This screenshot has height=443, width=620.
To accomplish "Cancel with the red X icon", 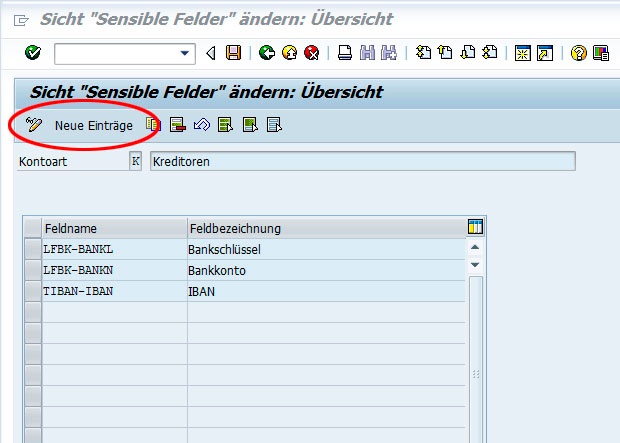I will click(312, 53).
